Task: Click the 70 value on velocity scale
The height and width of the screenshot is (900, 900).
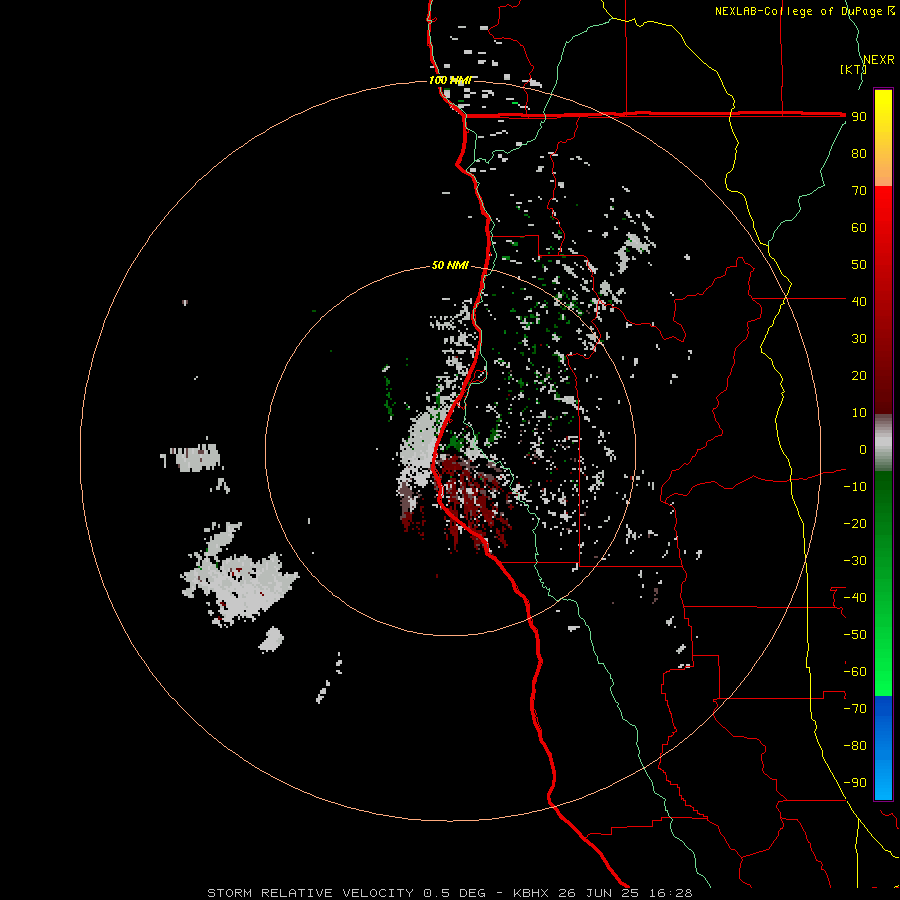Action: (859, 191)
